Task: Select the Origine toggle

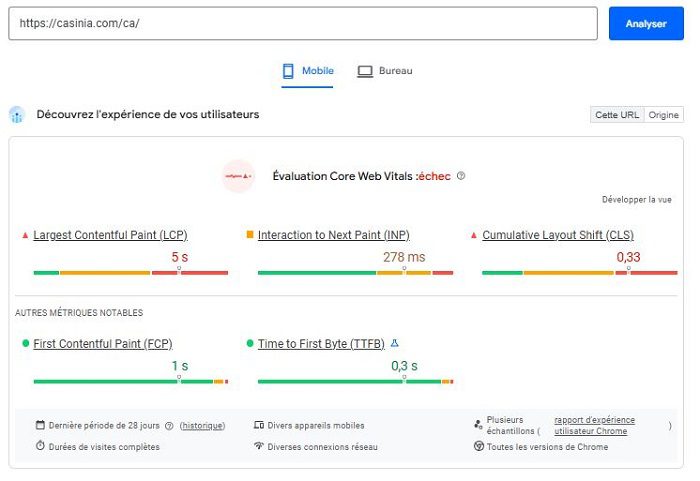Action: 663,115
